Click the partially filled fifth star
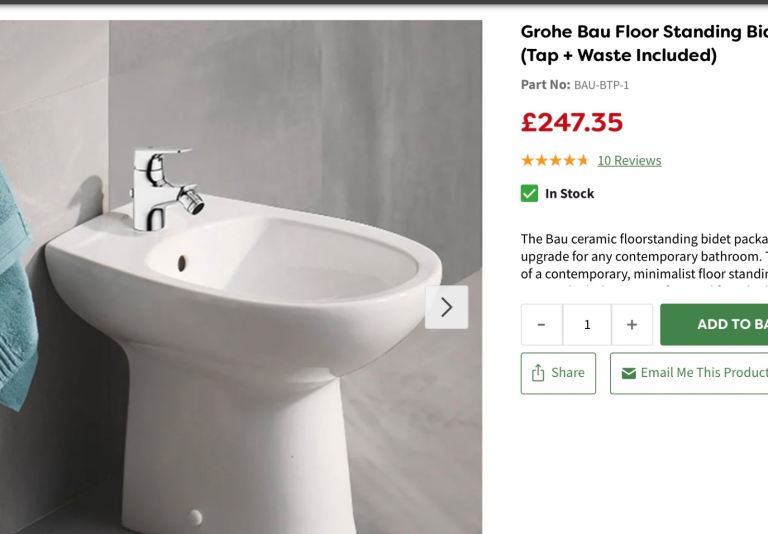This screenshot has height=534, width=768. 583,160
